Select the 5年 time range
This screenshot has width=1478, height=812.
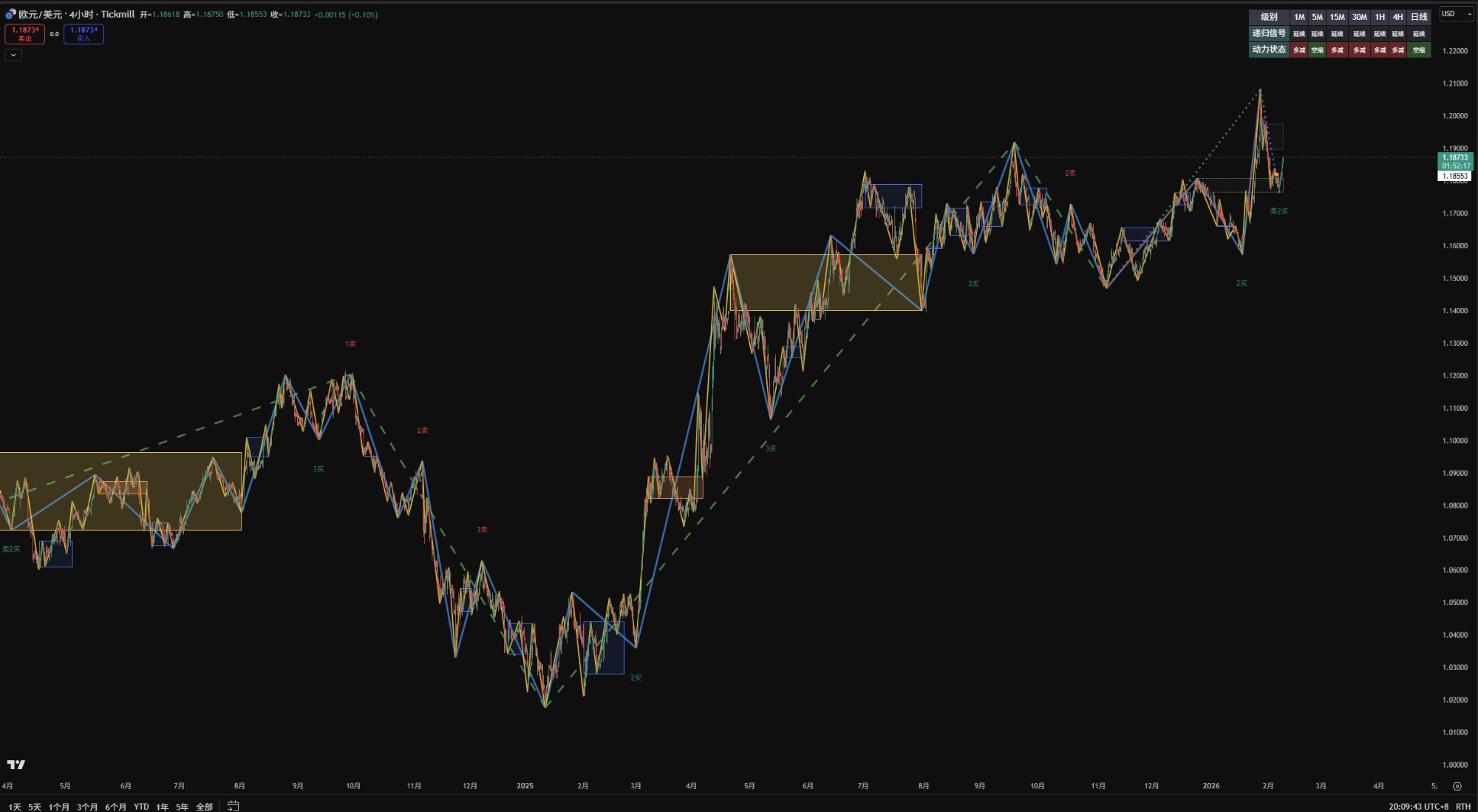(182, 806)
